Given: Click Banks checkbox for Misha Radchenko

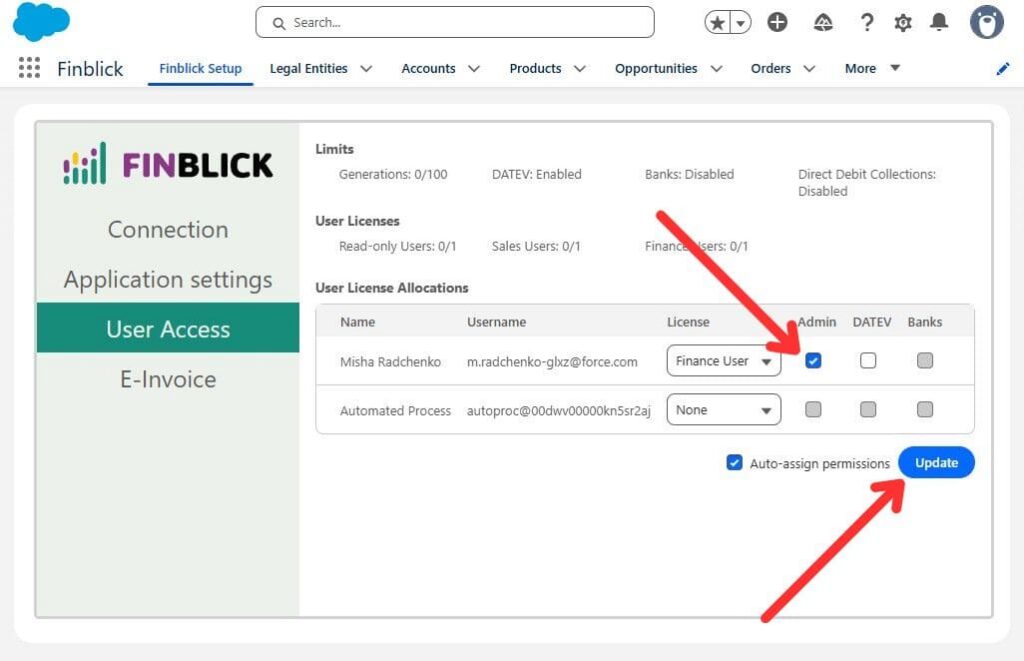Looking at the screenshot, I should (x=925, y=361).
